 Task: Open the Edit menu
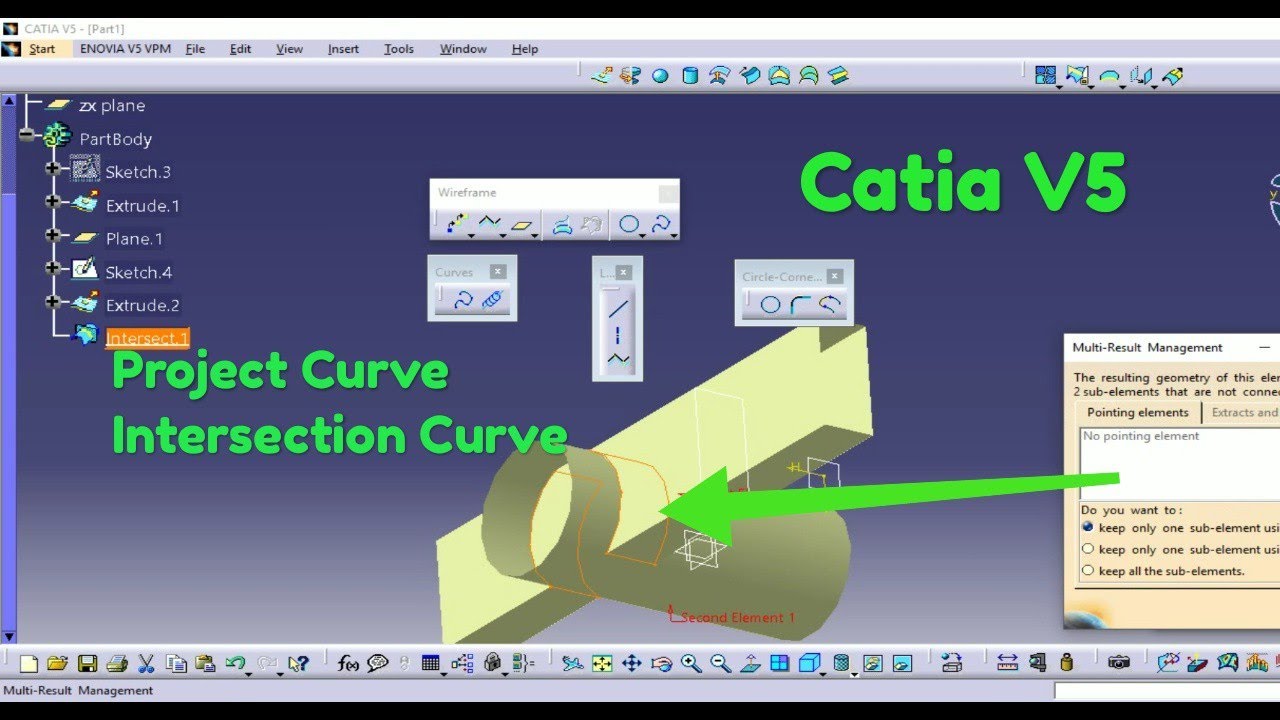[x=240, y=48]
